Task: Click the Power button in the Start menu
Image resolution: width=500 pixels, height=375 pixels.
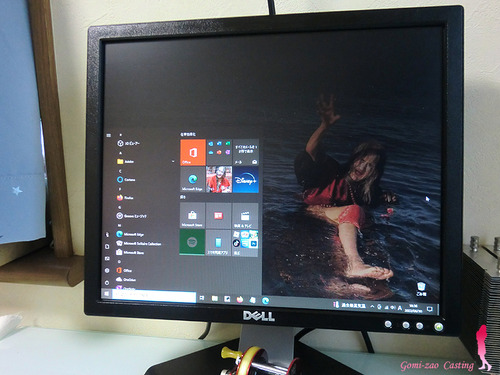Action: pos(107,283)
